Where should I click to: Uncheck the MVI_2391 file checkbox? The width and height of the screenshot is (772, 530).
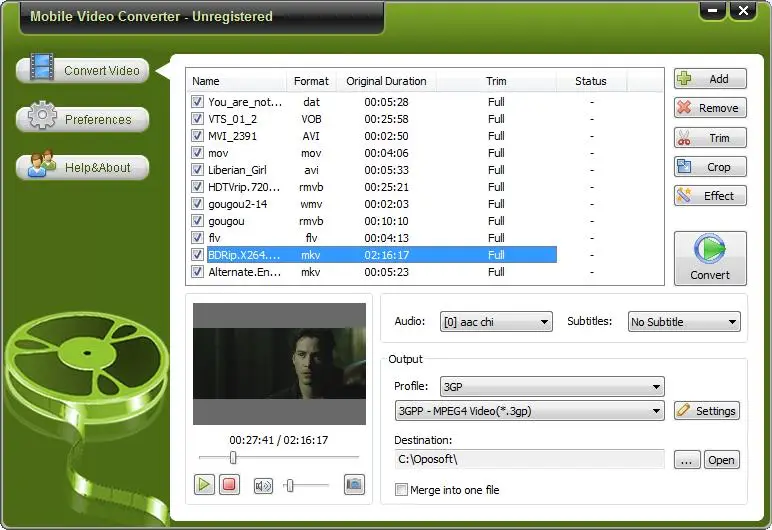pos(197,135)
